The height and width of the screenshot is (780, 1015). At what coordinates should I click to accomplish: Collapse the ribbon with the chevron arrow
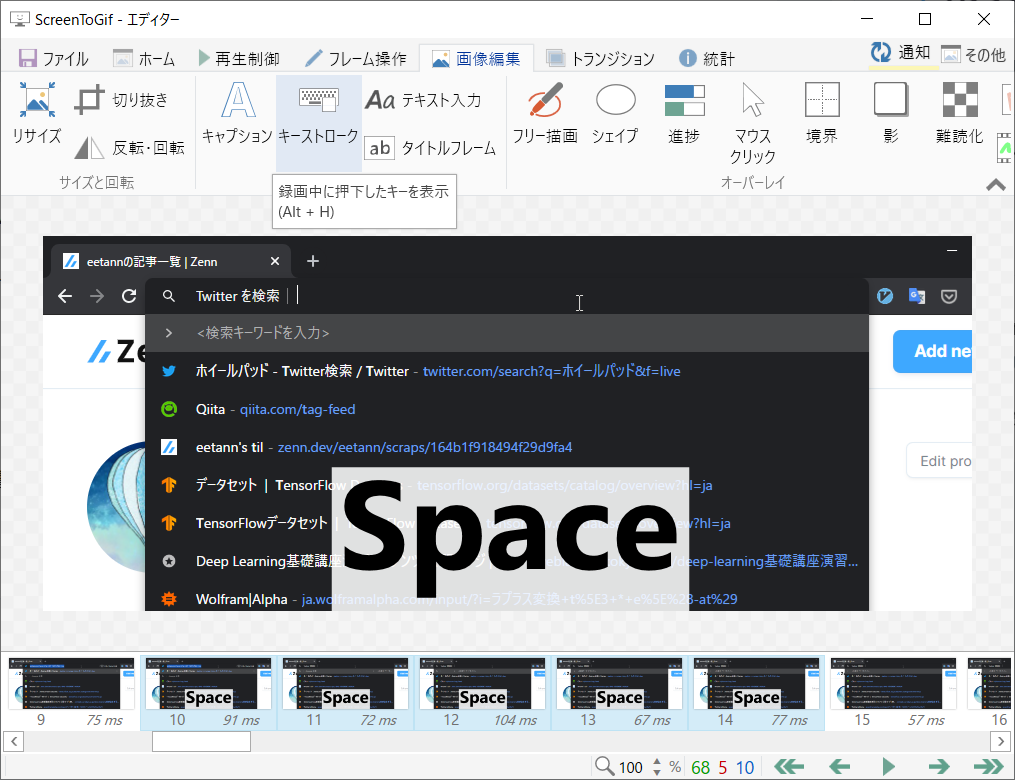(996, 185)
